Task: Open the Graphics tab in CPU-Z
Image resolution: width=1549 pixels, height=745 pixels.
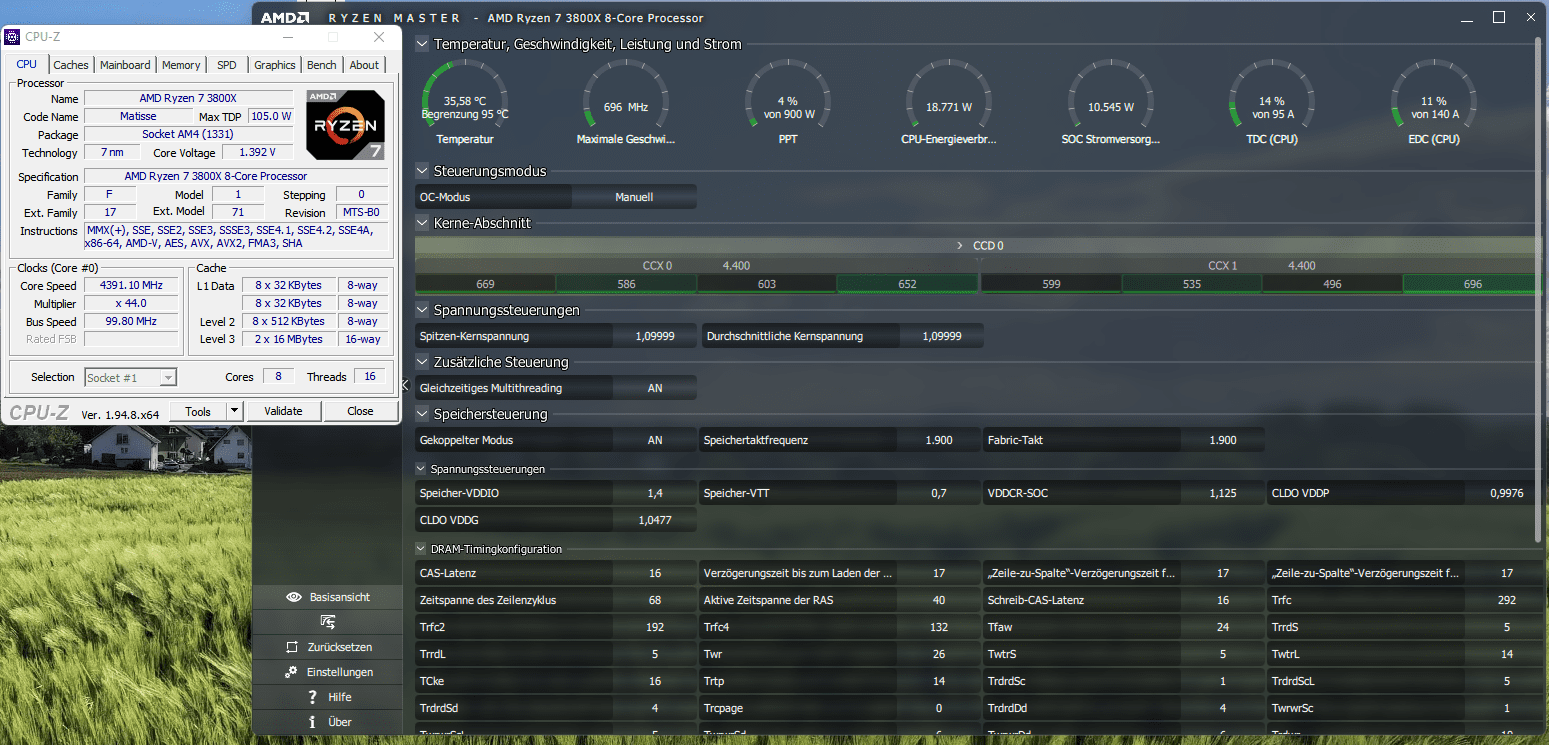Action: click(x=275, y=65)
